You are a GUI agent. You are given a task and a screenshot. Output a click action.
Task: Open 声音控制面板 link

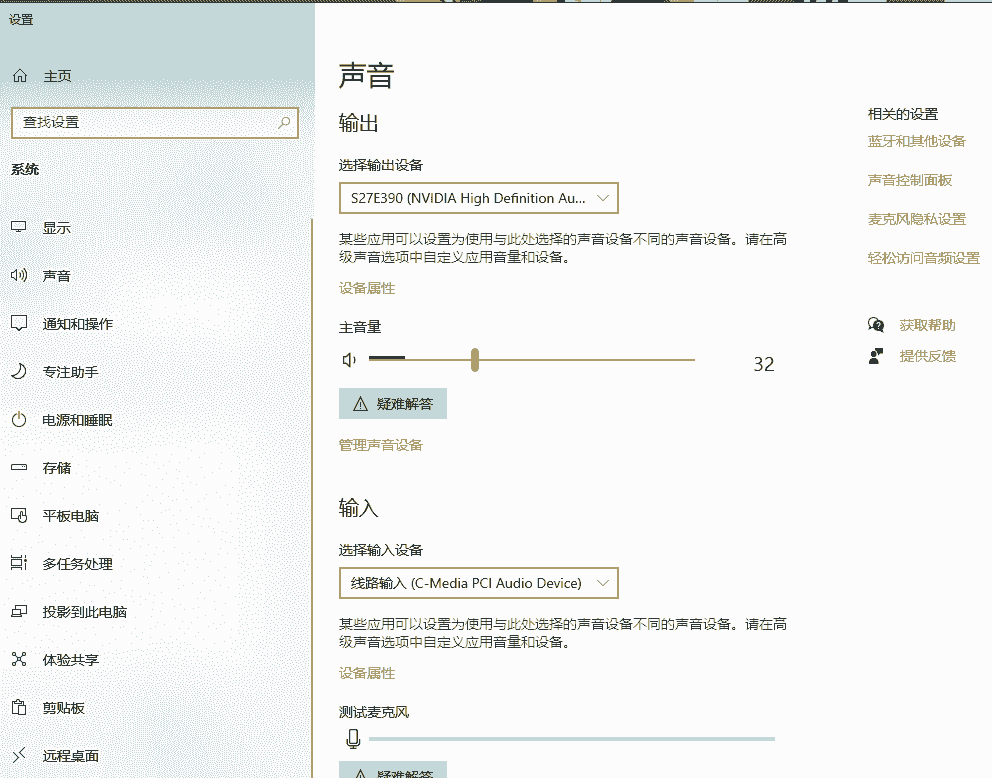(910, 180)
